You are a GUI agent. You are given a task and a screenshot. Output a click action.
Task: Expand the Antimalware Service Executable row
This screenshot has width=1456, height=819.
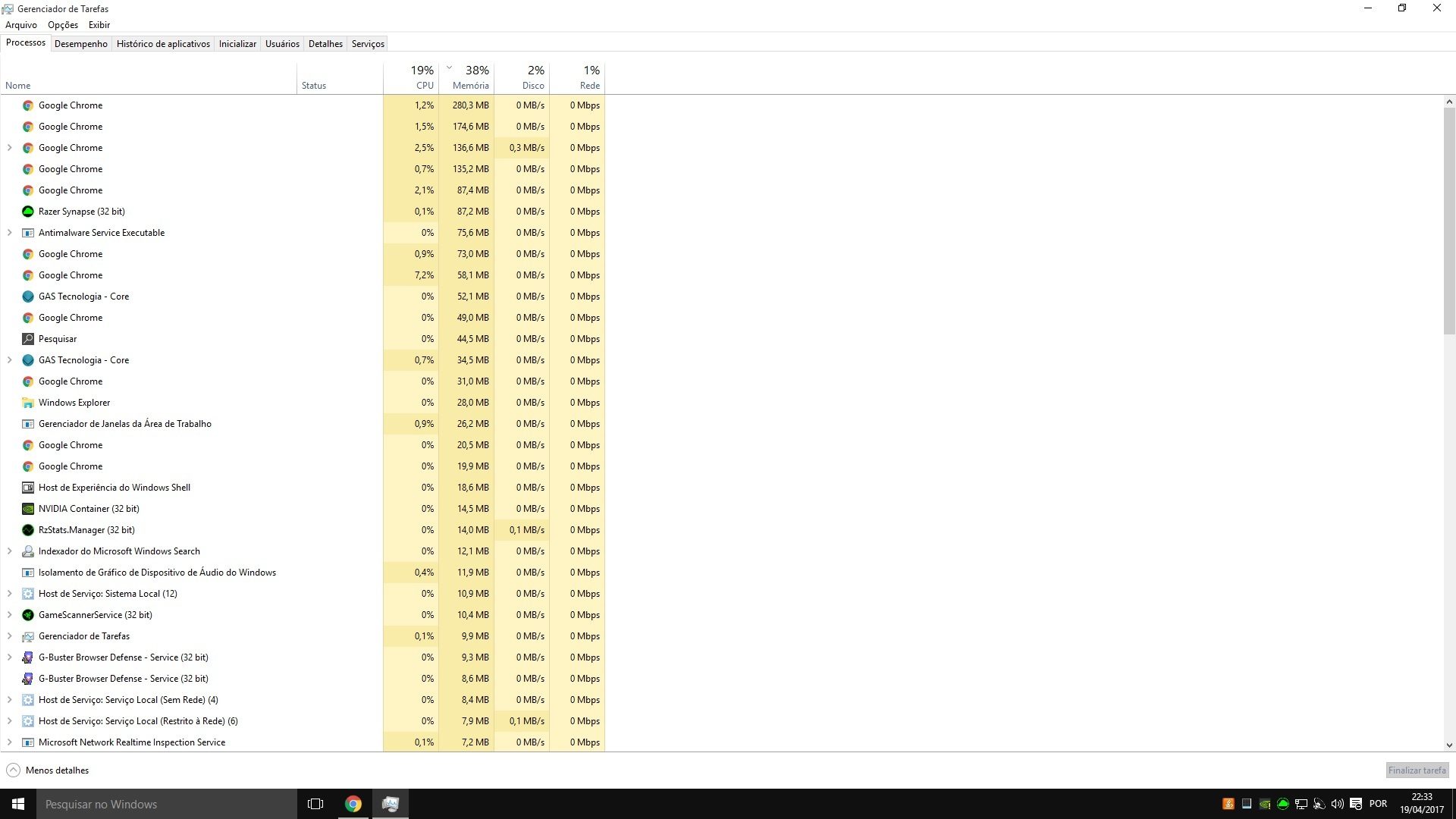[9, 233]
